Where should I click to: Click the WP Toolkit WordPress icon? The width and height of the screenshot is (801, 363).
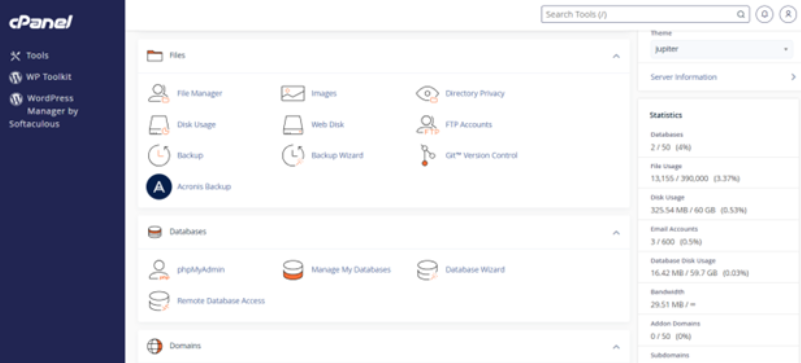coord(16,77)
